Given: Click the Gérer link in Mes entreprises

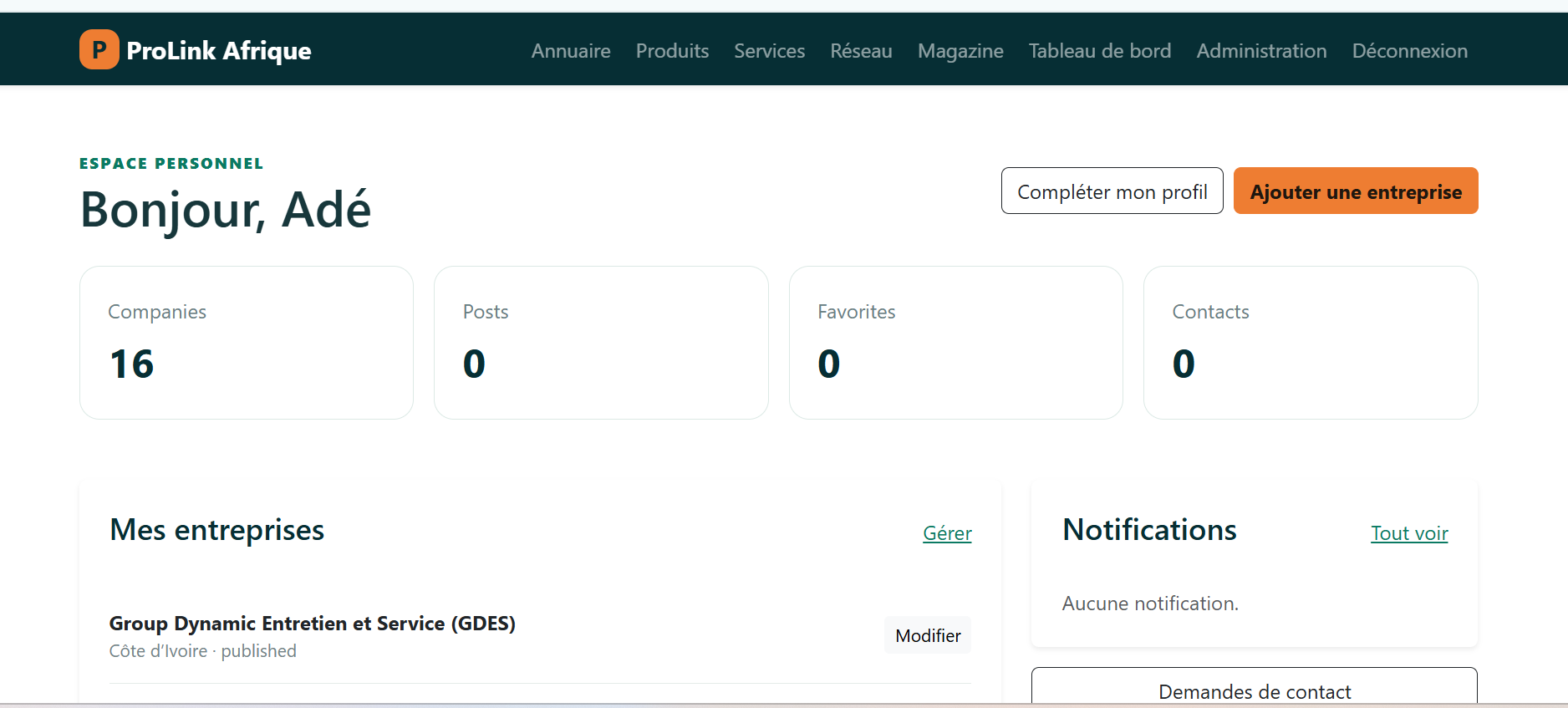Looking at the screenshot, I should [x=947, y=533].
